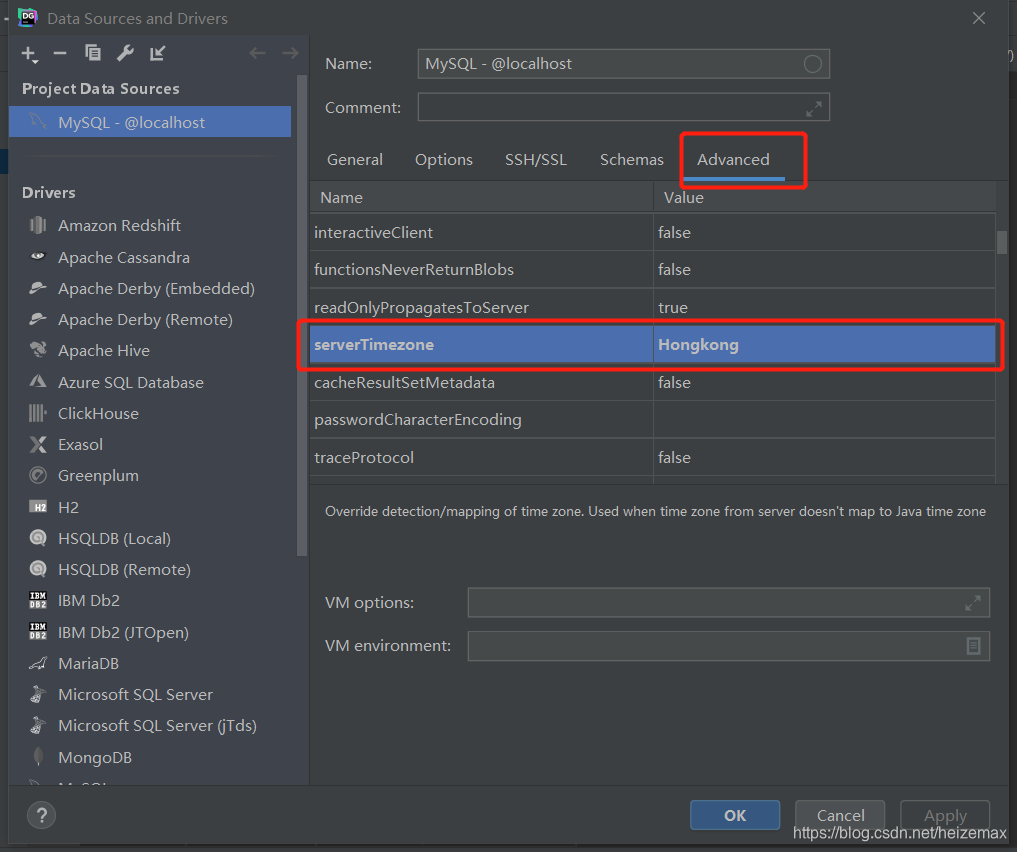Expand the VM options field
Viewport: 1017px width, 852px height.
point(972,602)
